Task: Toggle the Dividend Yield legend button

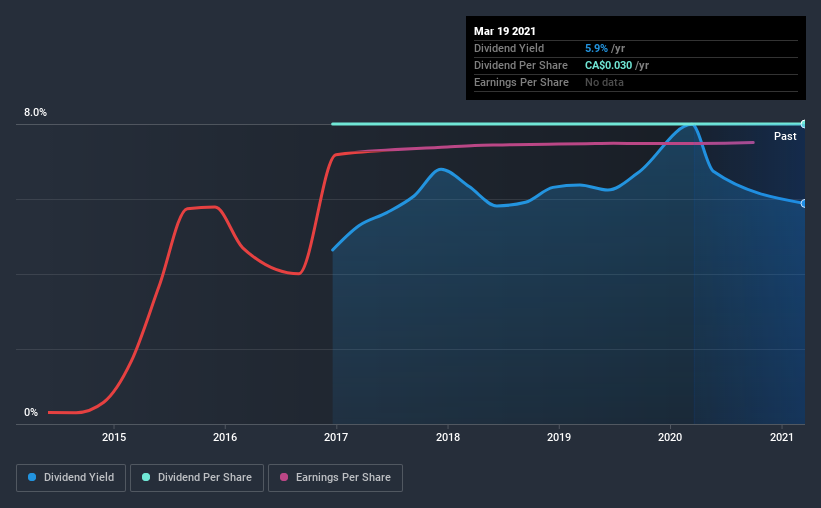Action: (x=71, y=478)
